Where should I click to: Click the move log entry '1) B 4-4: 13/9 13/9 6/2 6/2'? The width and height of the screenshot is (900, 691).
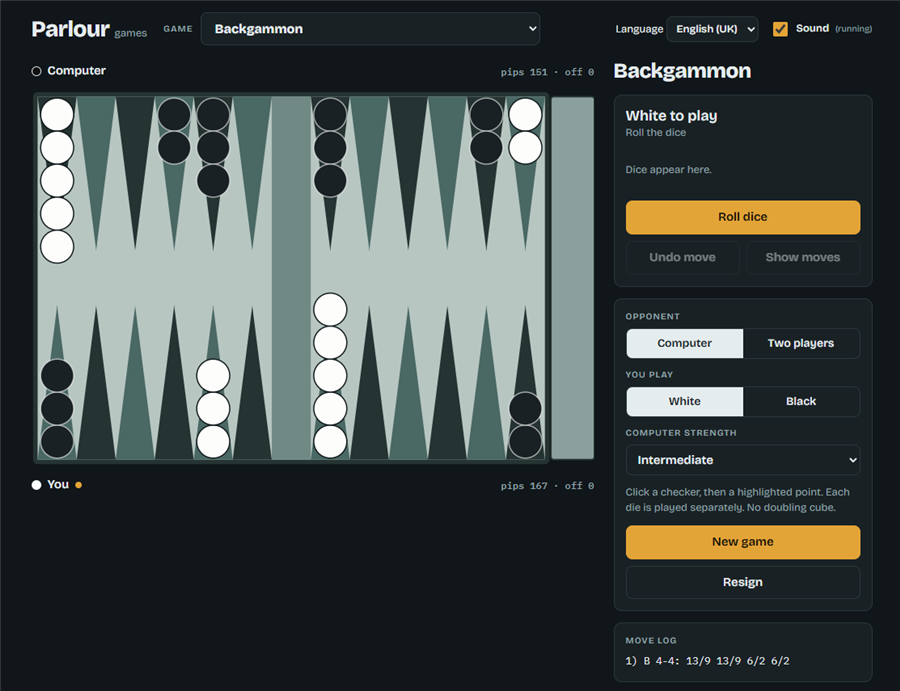tap(707, 661)
